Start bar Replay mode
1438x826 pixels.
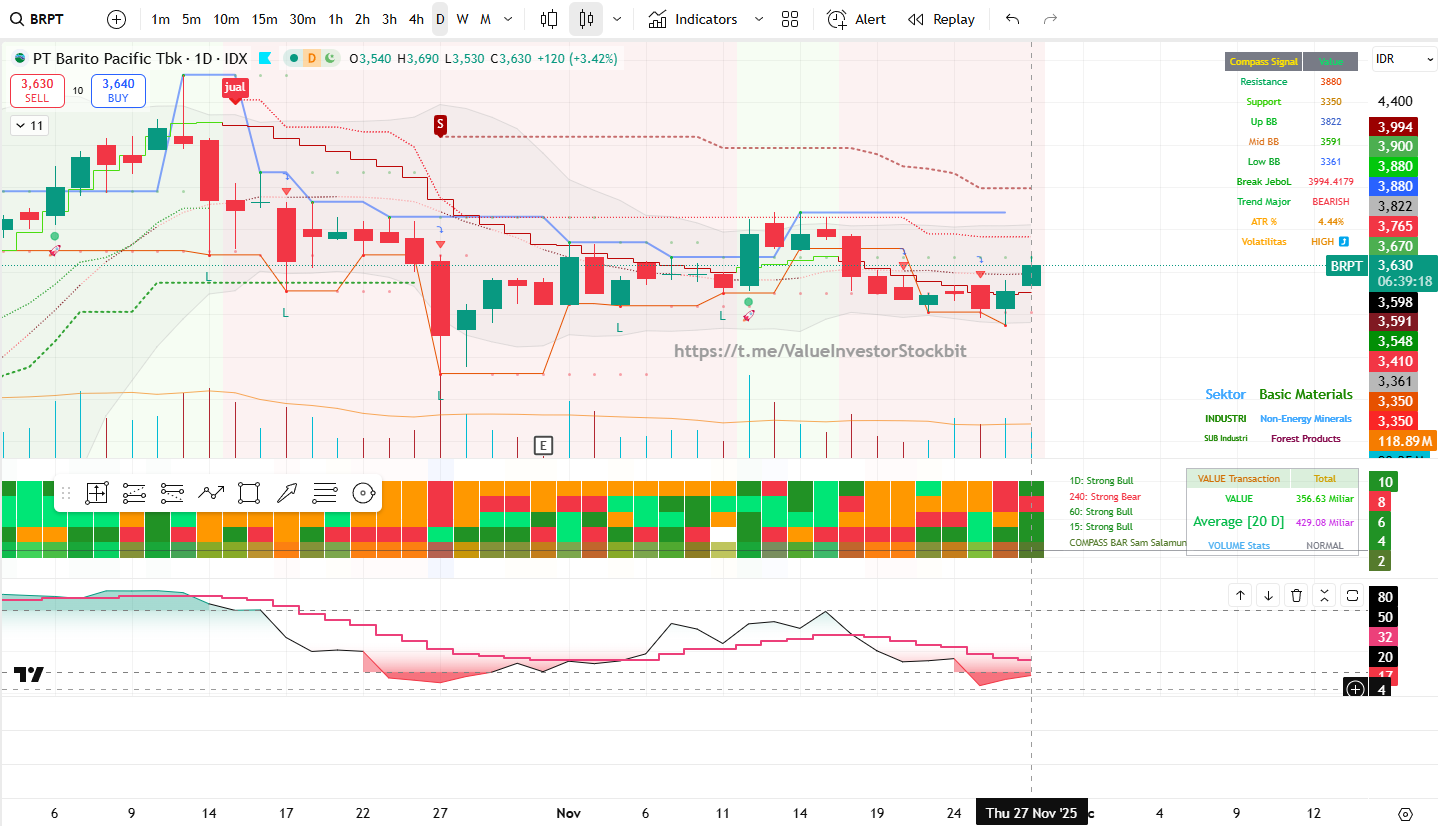[x=941, y=19]
